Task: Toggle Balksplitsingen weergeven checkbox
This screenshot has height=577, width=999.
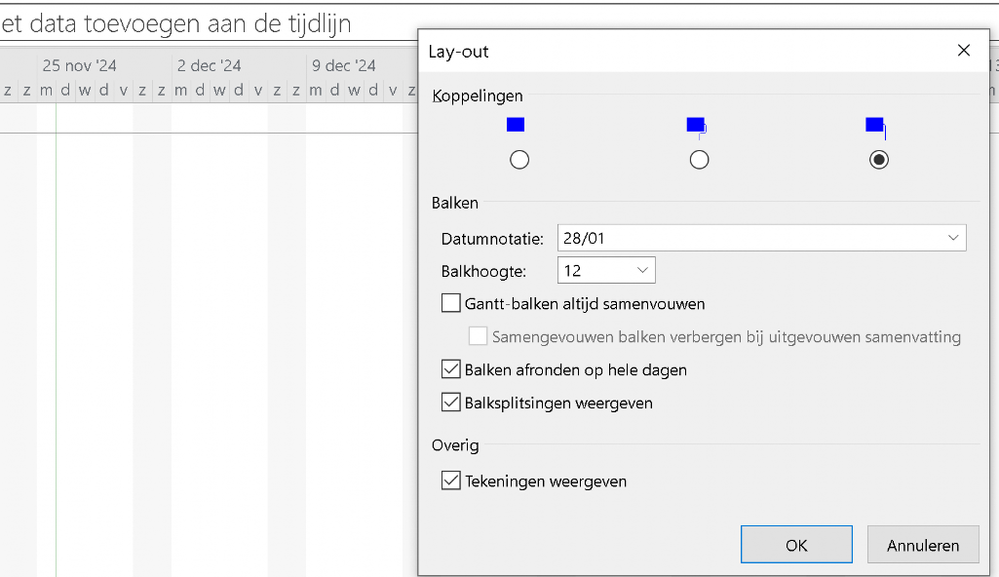Action: point(451,402)
